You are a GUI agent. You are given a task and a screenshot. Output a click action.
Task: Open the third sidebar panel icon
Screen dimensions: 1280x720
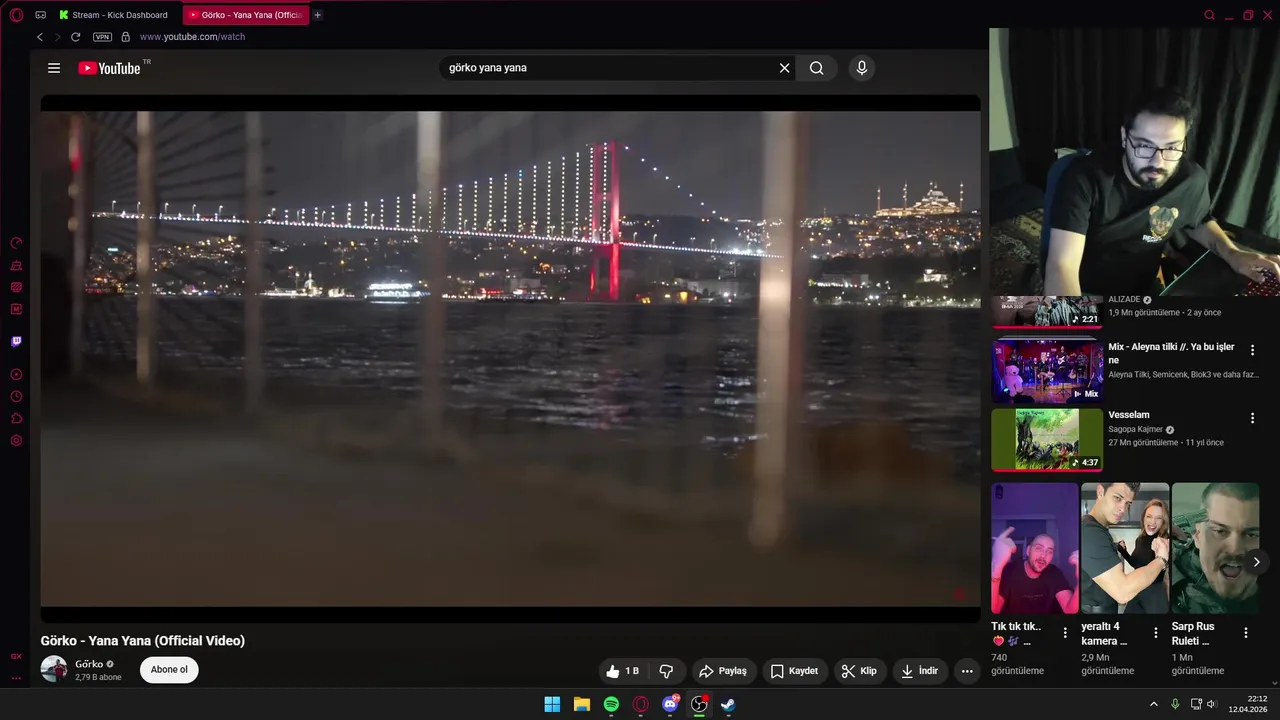(16, 287)
